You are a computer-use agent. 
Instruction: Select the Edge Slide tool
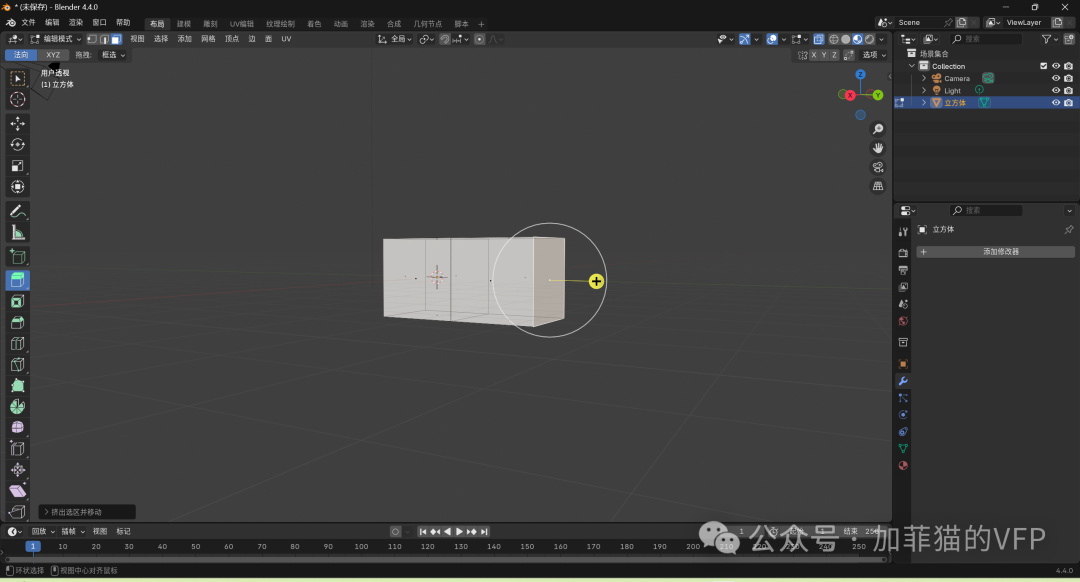(17, 448)
